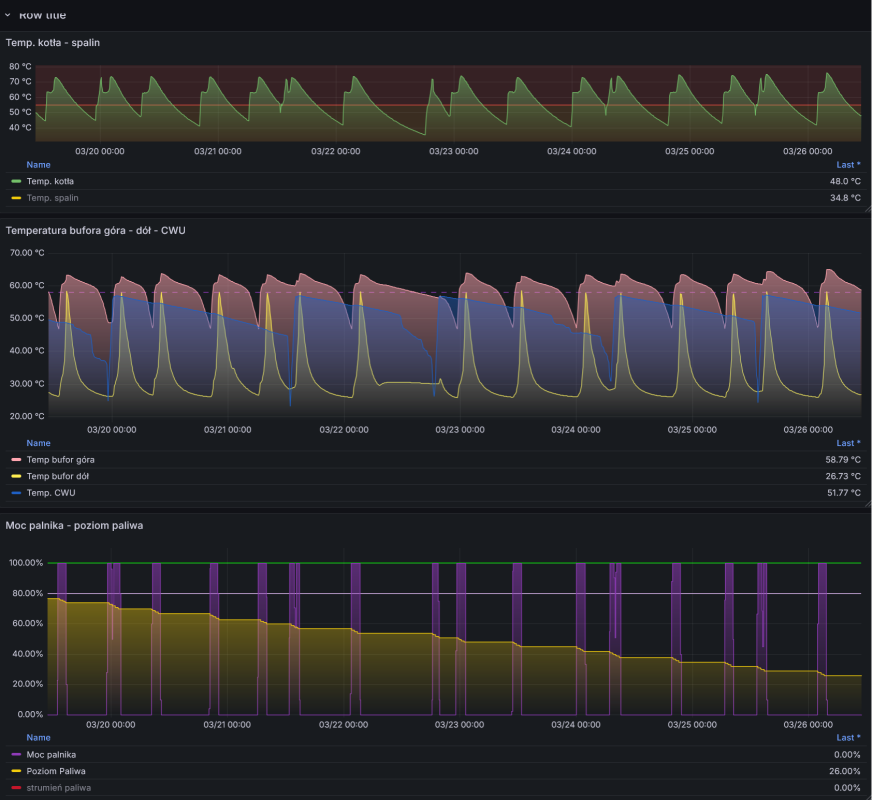Sort the first panel legend by Last value
The width and height of the screenshot is (872, 800).
pyautogui.click(x=846, y=164)
